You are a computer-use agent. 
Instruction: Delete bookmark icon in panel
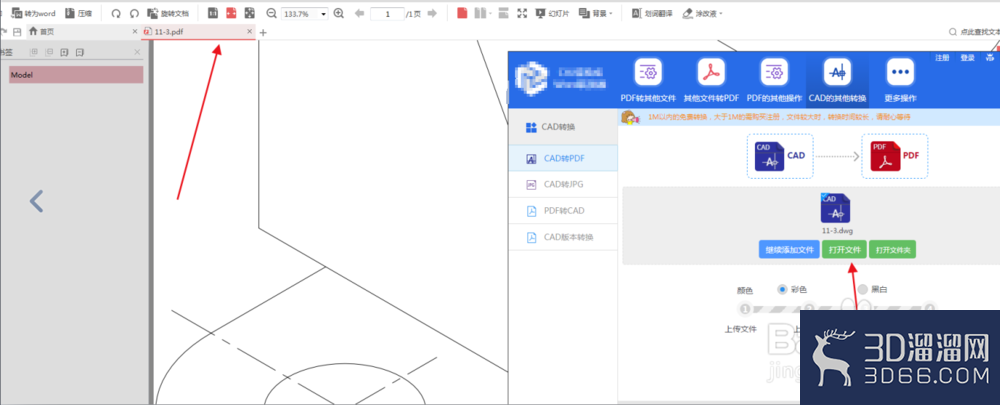click(x=80, y=52)
